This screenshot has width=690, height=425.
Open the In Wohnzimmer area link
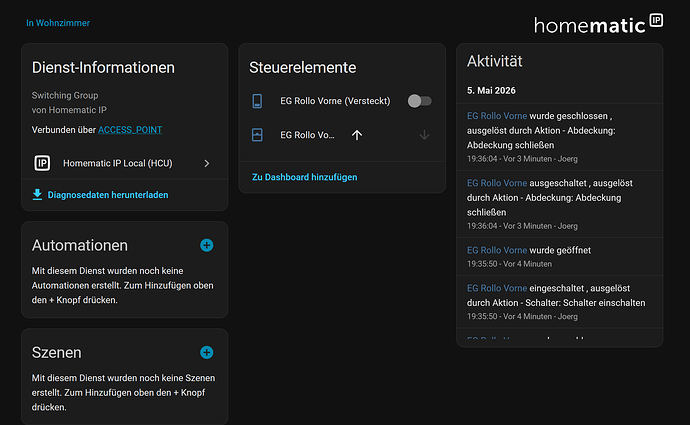click(x=58, y=23)
